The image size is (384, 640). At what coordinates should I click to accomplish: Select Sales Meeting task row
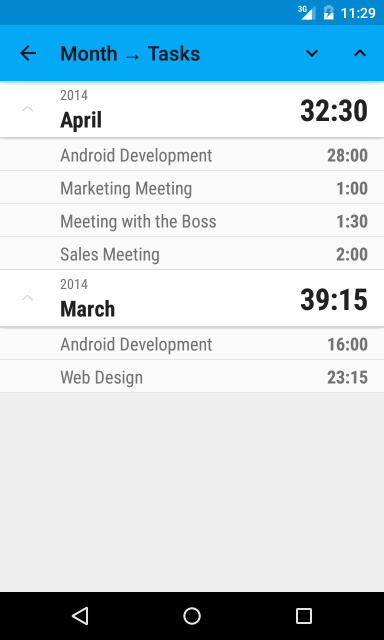click(x=192, y=254)
